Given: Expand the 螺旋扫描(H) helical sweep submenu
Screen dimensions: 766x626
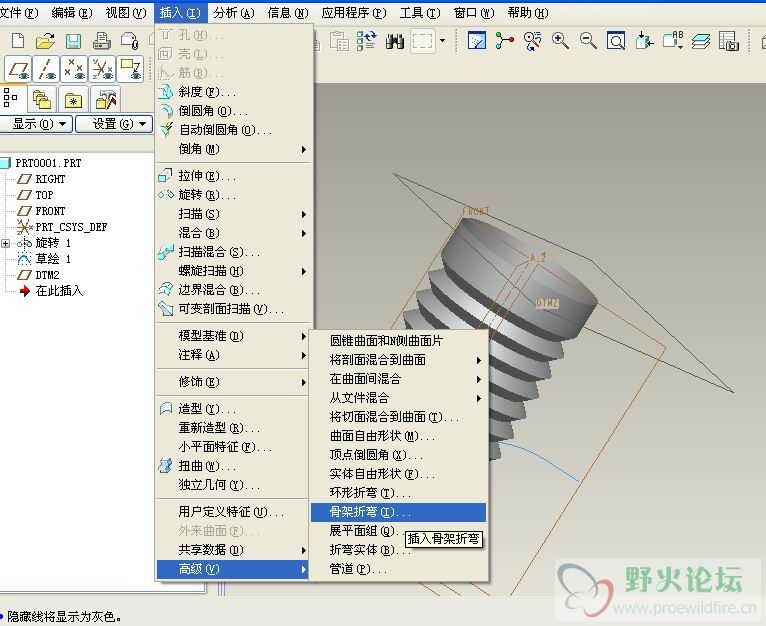Looking at the screenshot, I should [234, 271].
